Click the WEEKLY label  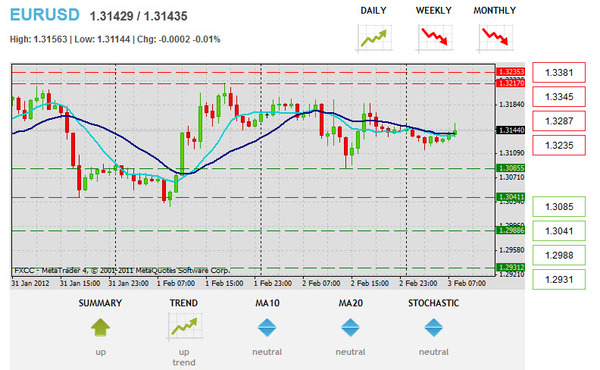pyautogui.click(x=434, y=11)
